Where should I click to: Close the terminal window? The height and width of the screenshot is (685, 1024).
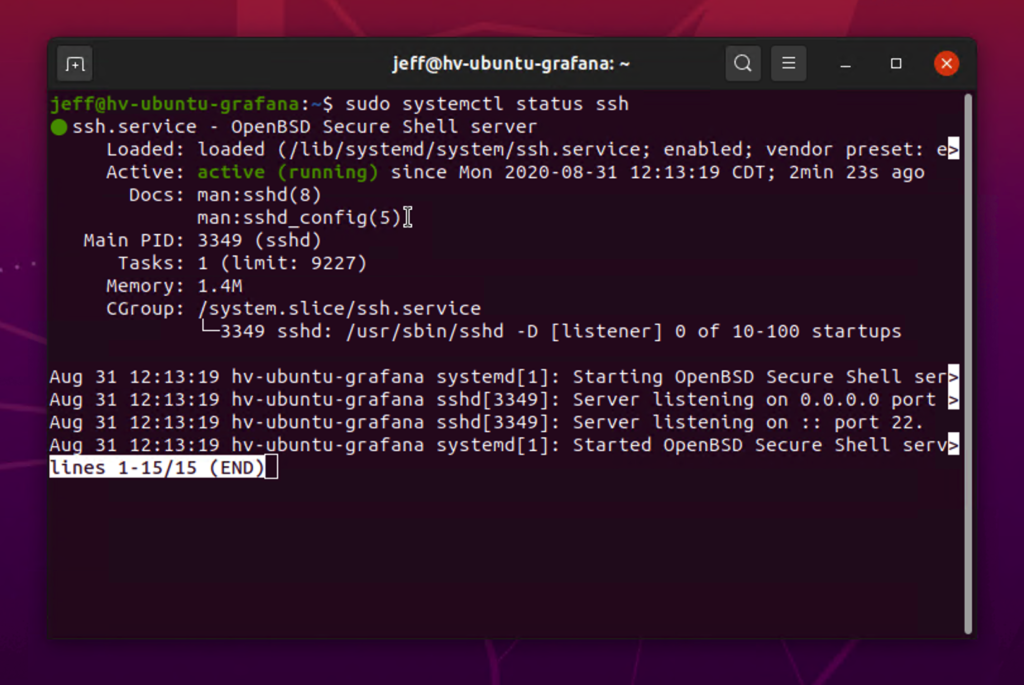tap(946, 63)
